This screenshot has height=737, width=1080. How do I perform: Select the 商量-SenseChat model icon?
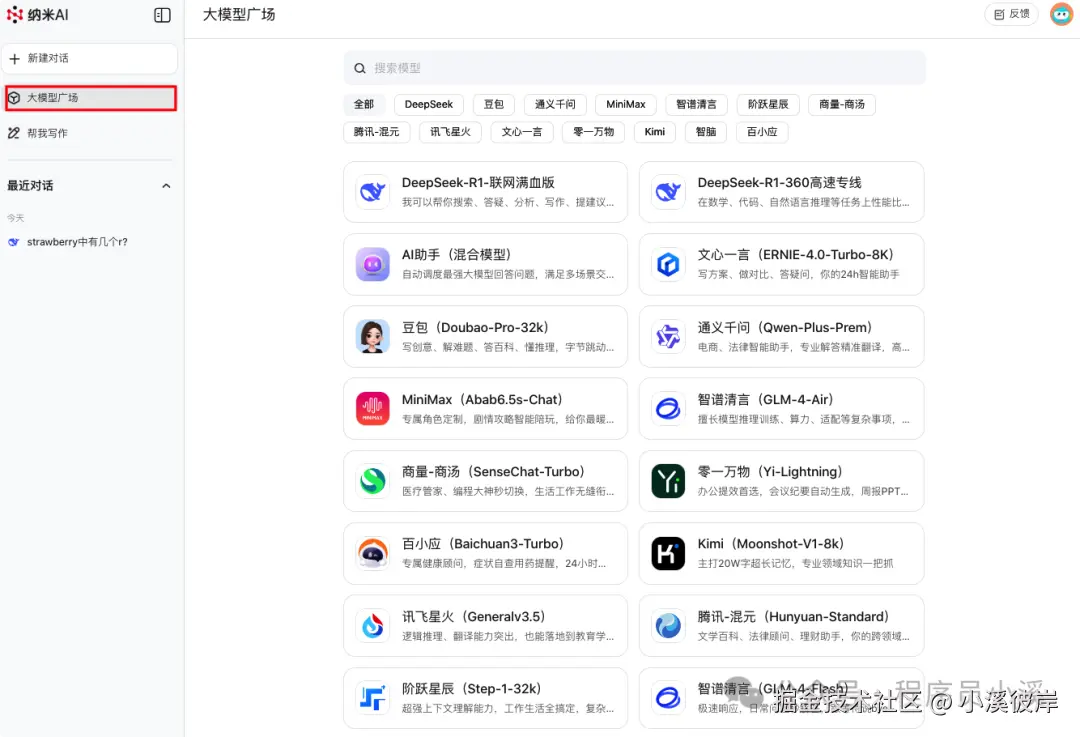click(371, 480)
